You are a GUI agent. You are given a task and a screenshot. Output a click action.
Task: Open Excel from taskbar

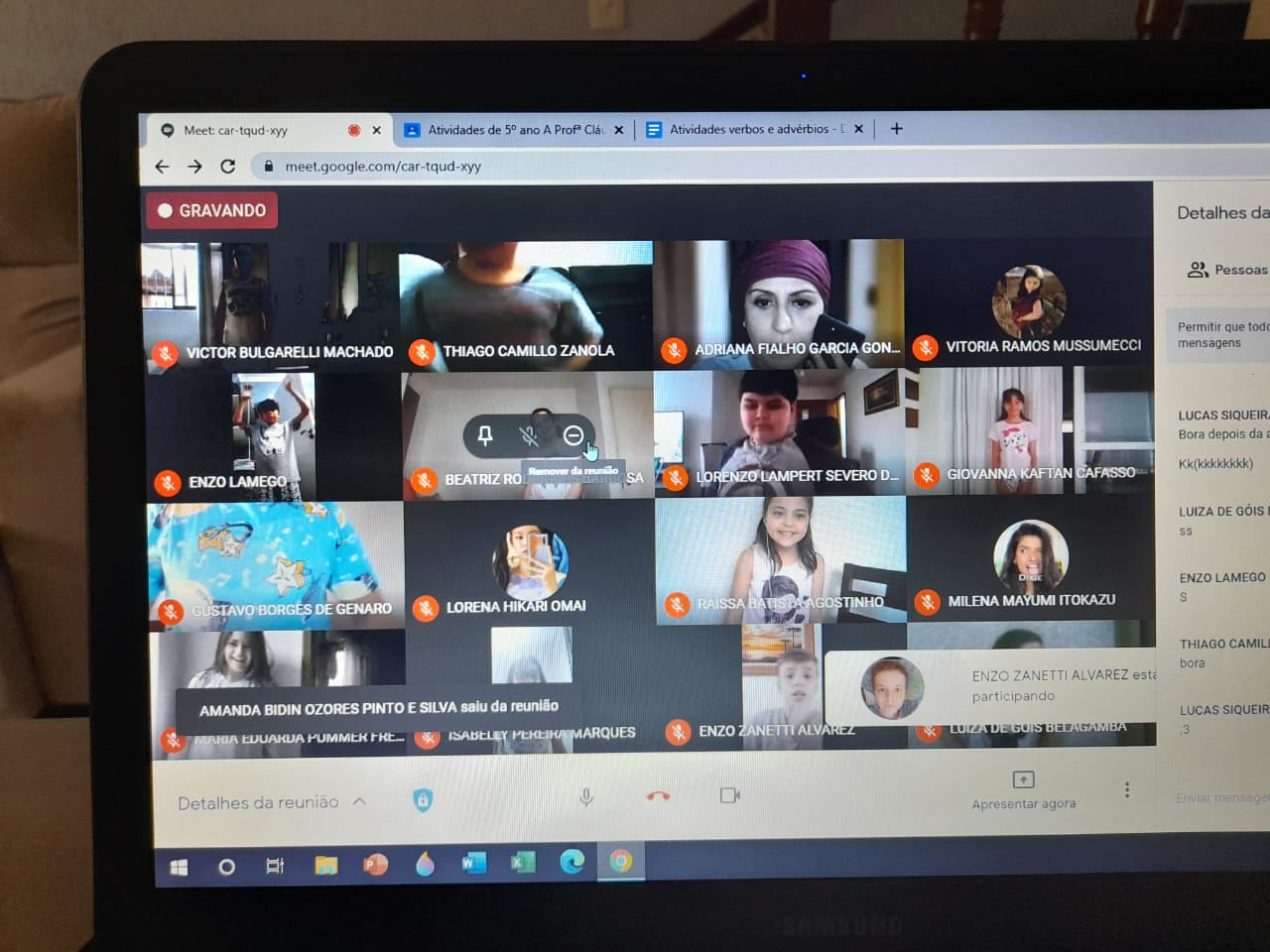click(x=523, y=863)
